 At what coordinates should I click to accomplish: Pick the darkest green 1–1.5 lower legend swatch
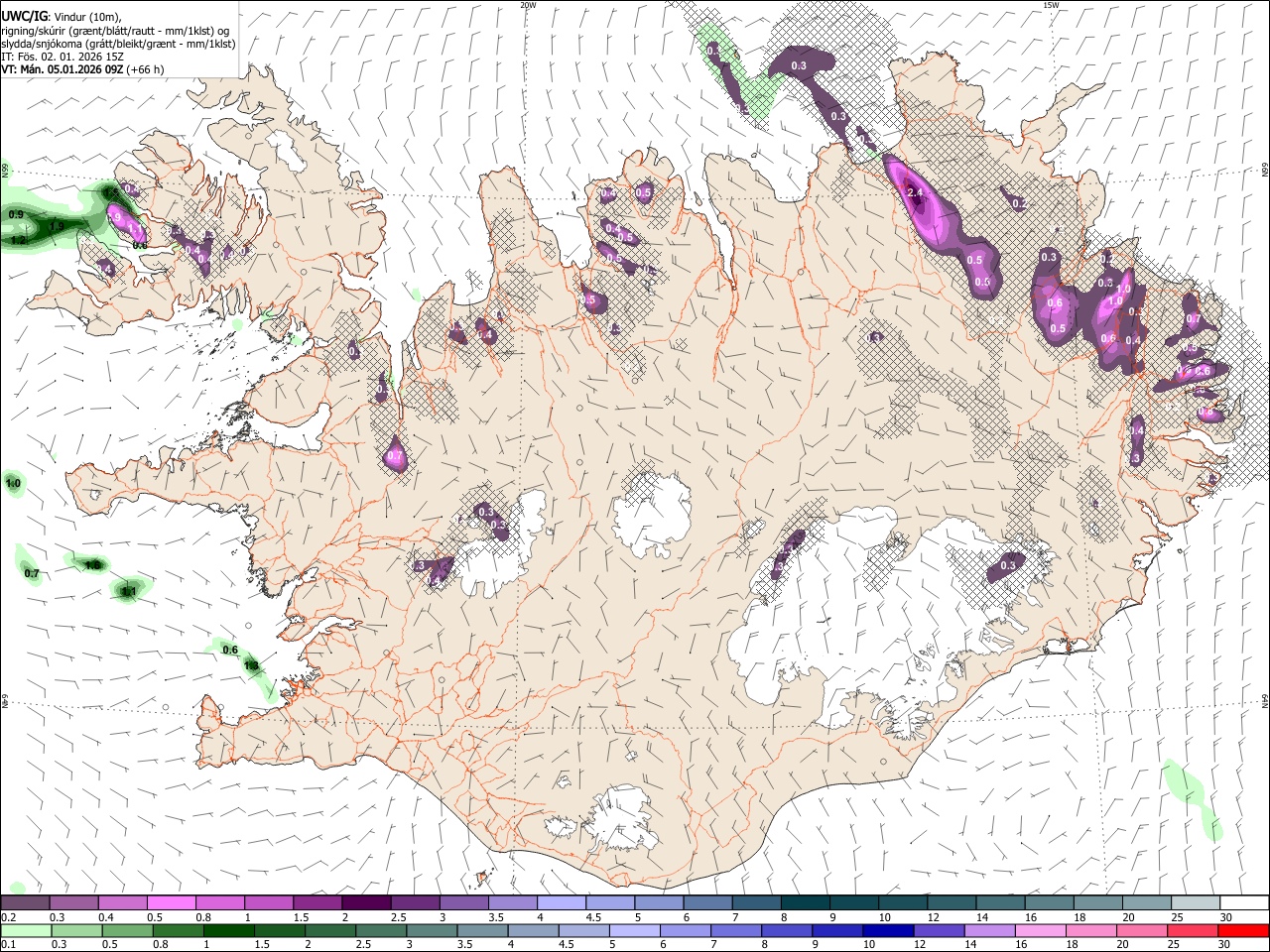point(228,930)
